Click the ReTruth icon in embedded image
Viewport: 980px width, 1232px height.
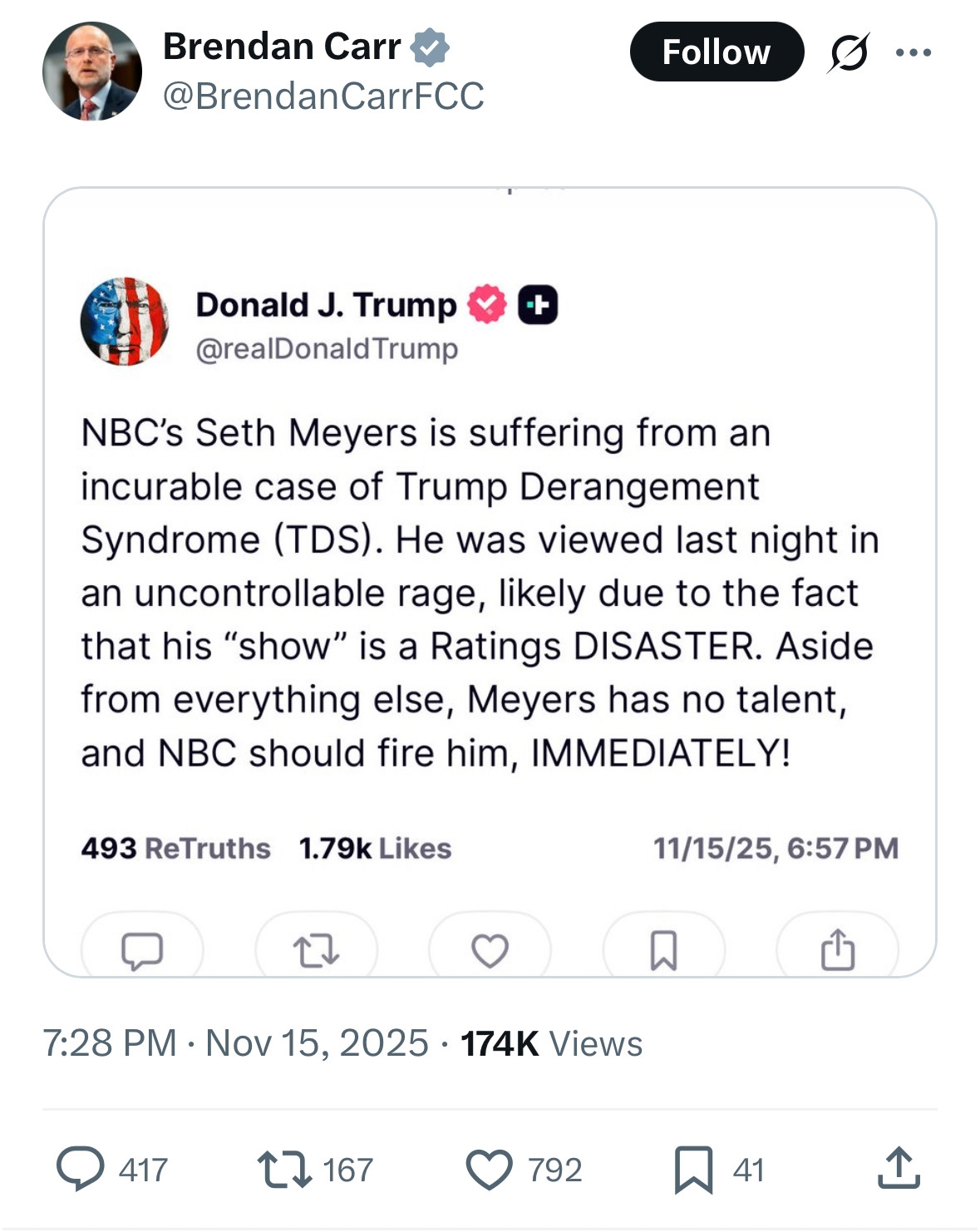tap(316, 950)
